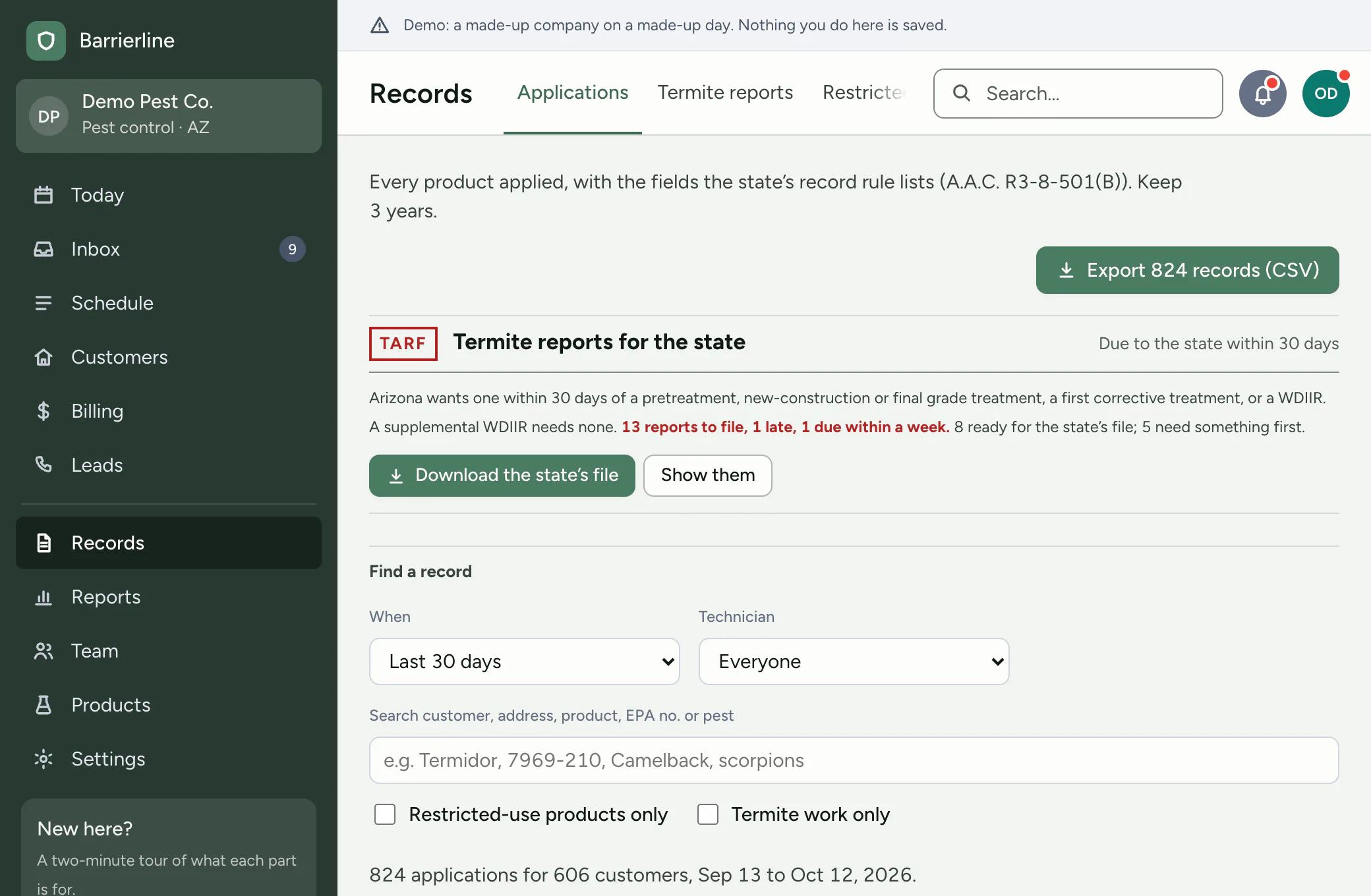Click the Show them button
Screen dimensions: 1371x896
coord(708,476)
